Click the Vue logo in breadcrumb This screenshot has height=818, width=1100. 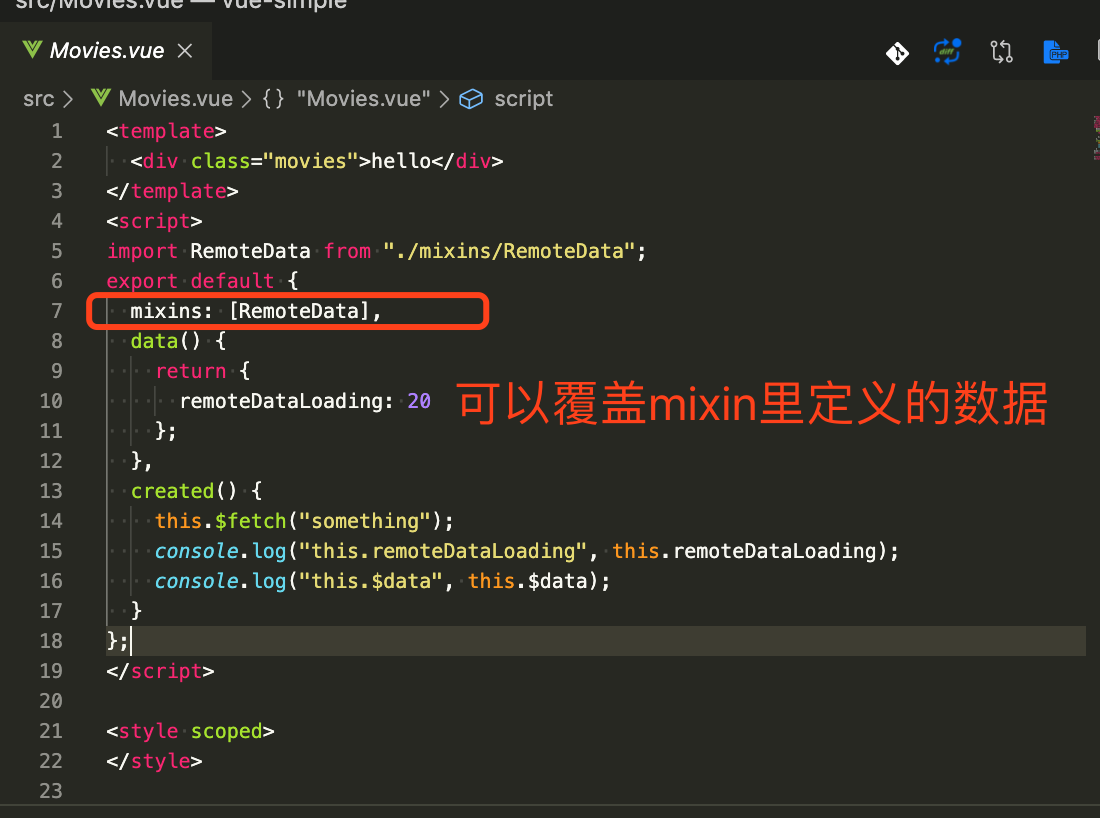[x=101, y=98]
